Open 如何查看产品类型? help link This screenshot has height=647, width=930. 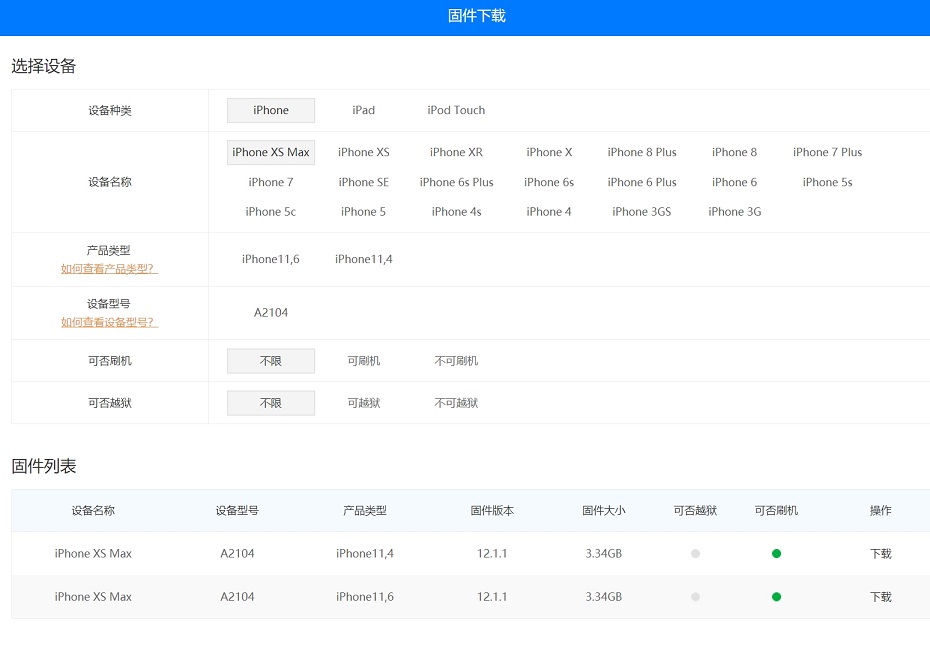[x=109, y=269]
